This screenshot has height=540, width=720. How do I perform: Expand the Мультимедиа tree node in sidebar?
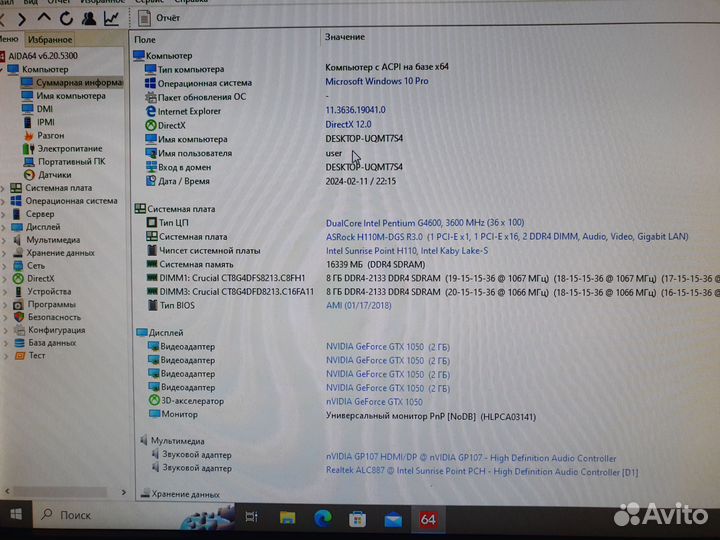click(4, 240)
